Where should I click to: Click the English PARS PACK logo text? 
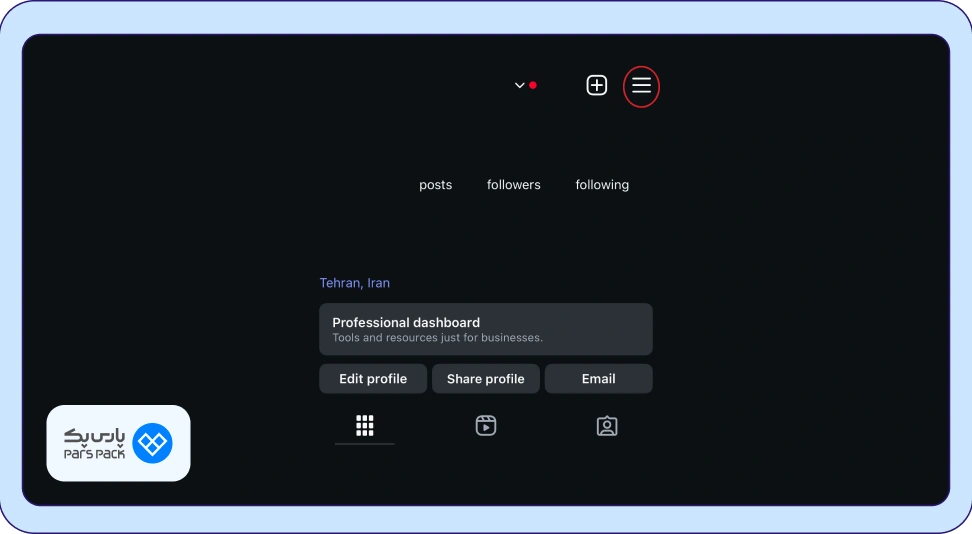[92, 454]
